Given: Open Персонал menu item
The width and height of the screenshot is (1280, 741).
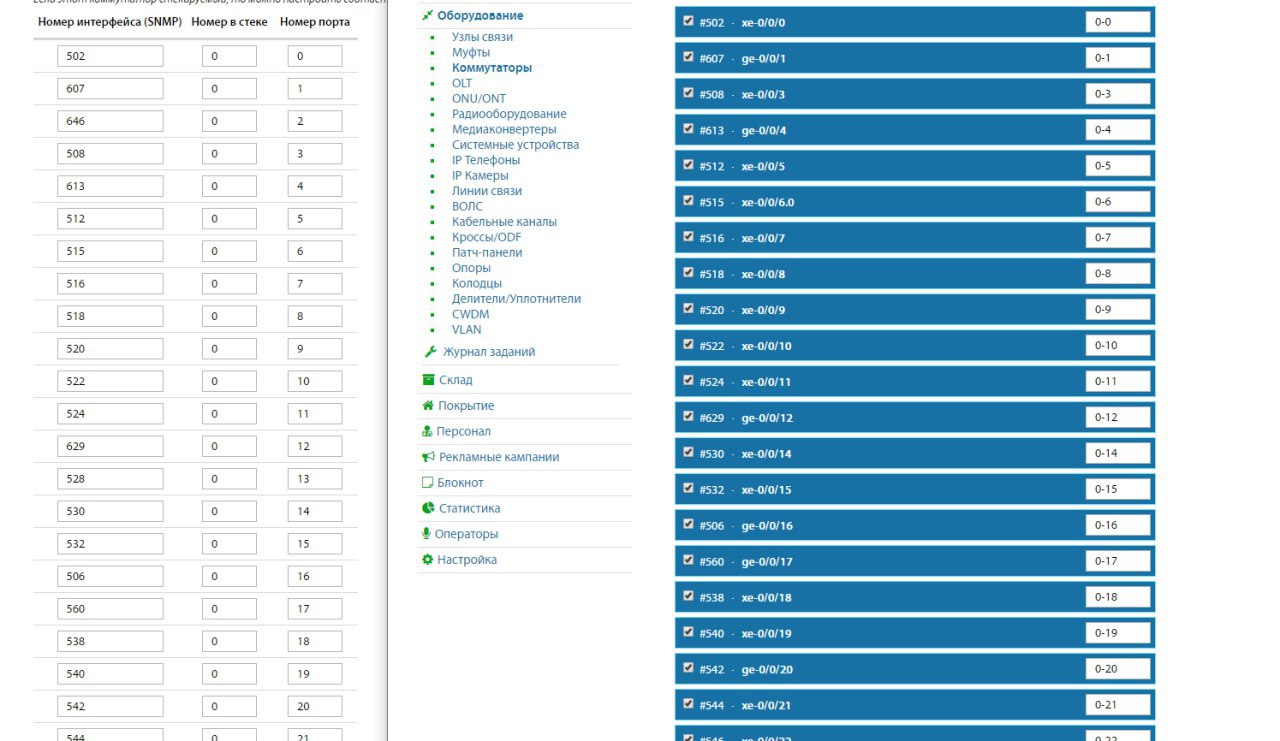Looking at the screenshot, I should click(464, 432).
